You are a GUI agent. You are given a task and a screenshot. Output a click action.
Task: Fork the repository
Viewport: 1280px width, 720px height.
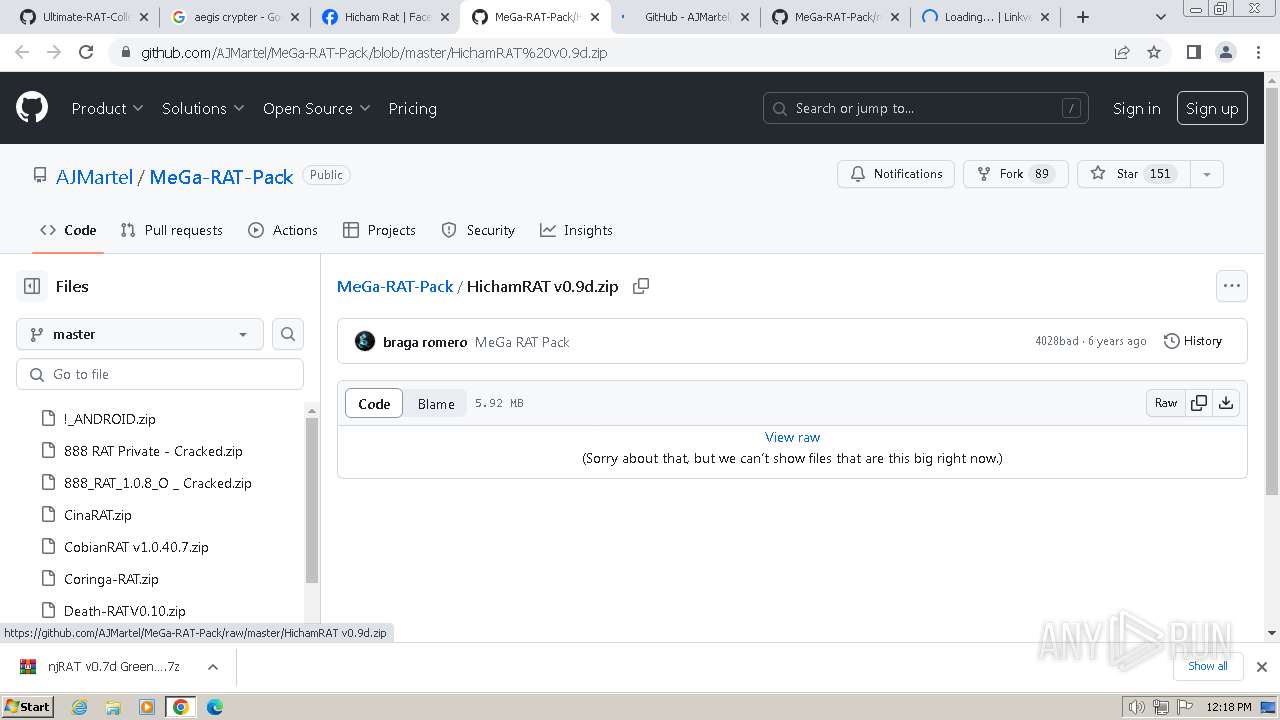[x=1015, y=174]
